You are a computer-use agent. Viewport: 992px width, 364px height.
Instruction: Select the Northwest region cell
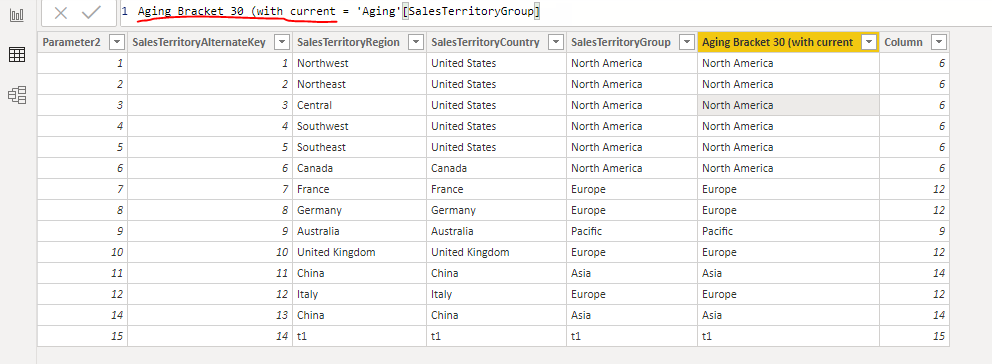coord(359,63)
